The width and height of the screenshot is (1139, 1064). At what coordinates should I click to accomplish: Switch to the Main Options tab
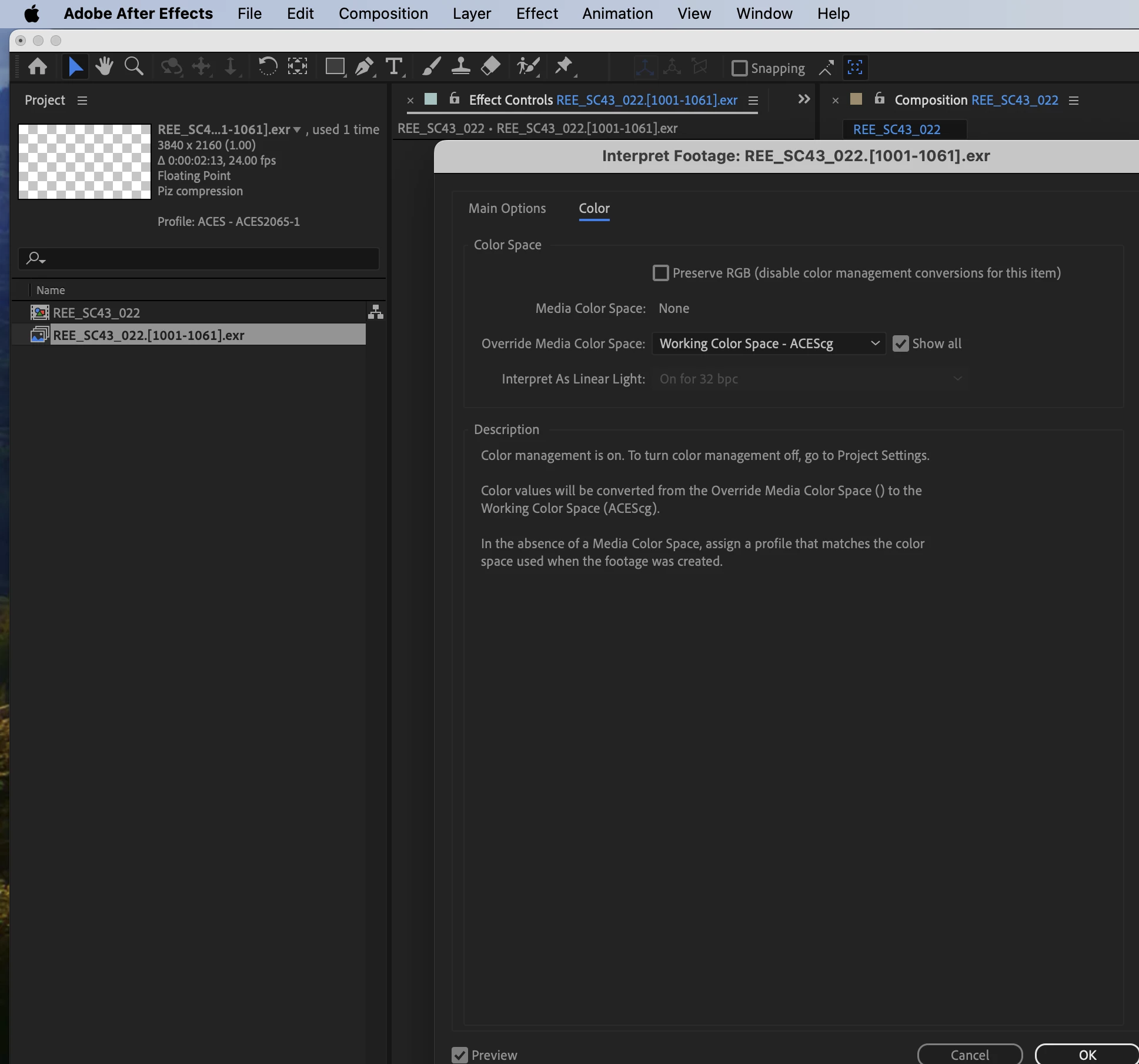point(507,208)
